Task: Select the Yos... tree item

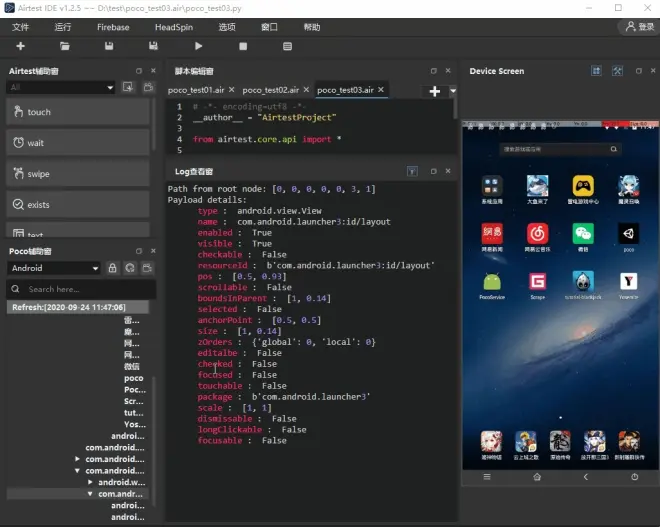Action: click(135, 424)
